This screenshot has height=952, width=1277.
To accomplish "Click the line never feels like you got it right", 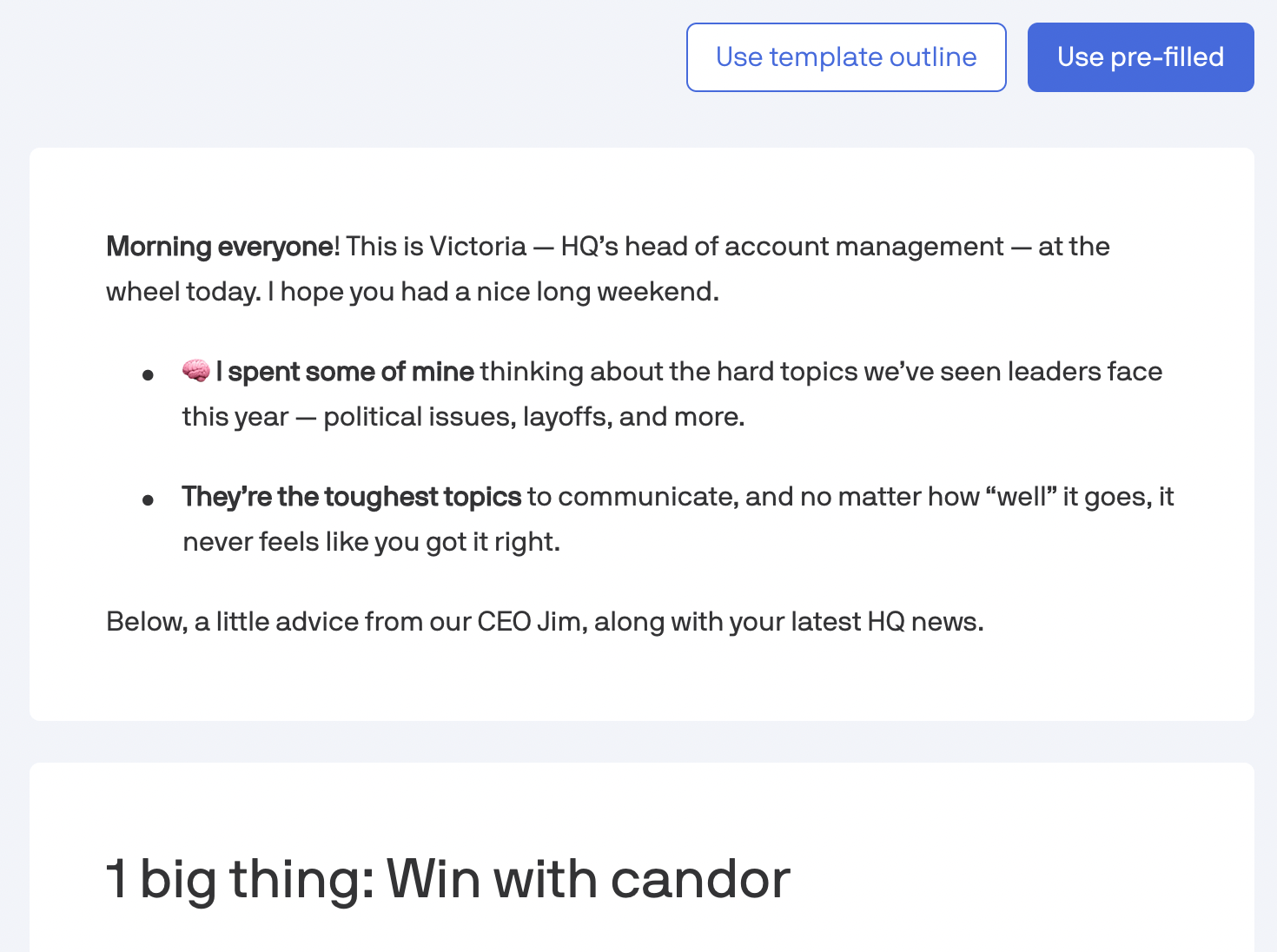I will [x=372, y=542].
